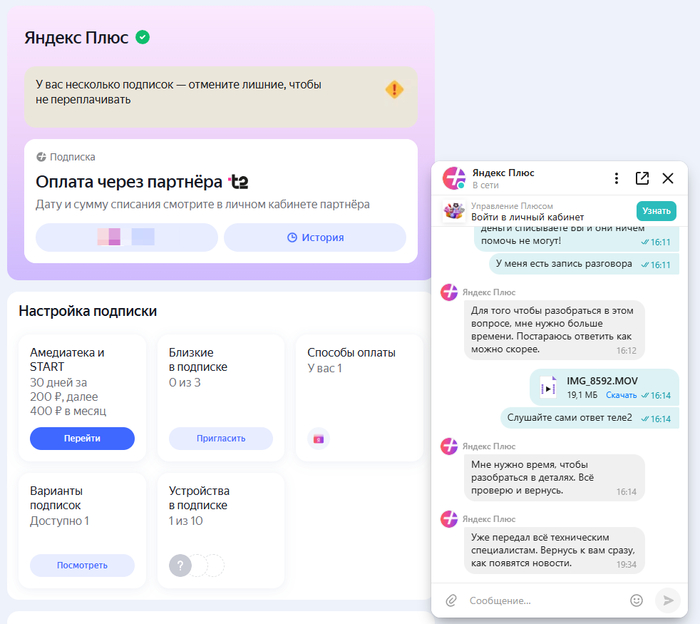Click the question mark device icon
Screen dimensions: 700x624
point(180,566)
